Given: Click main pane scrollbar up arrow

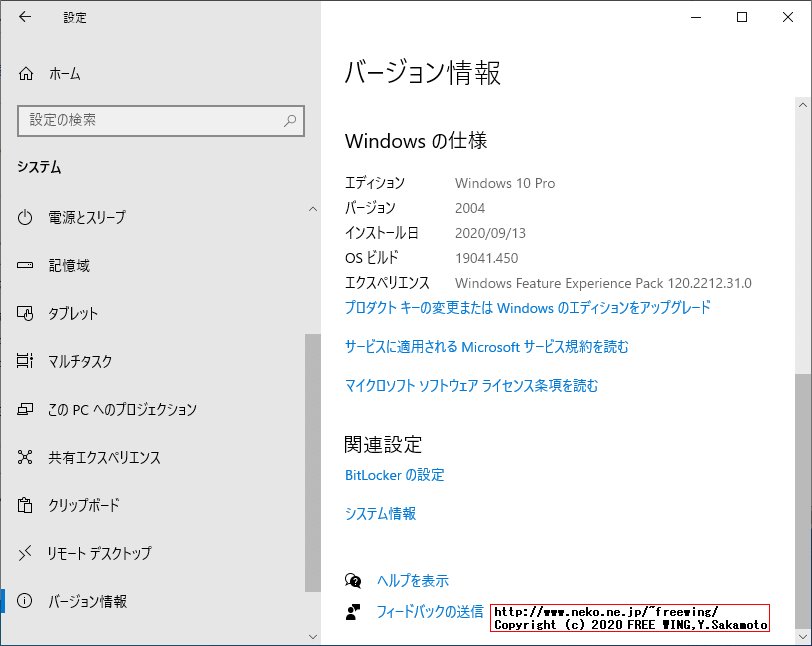Looking at the screenshot, I should click(803, 105).
